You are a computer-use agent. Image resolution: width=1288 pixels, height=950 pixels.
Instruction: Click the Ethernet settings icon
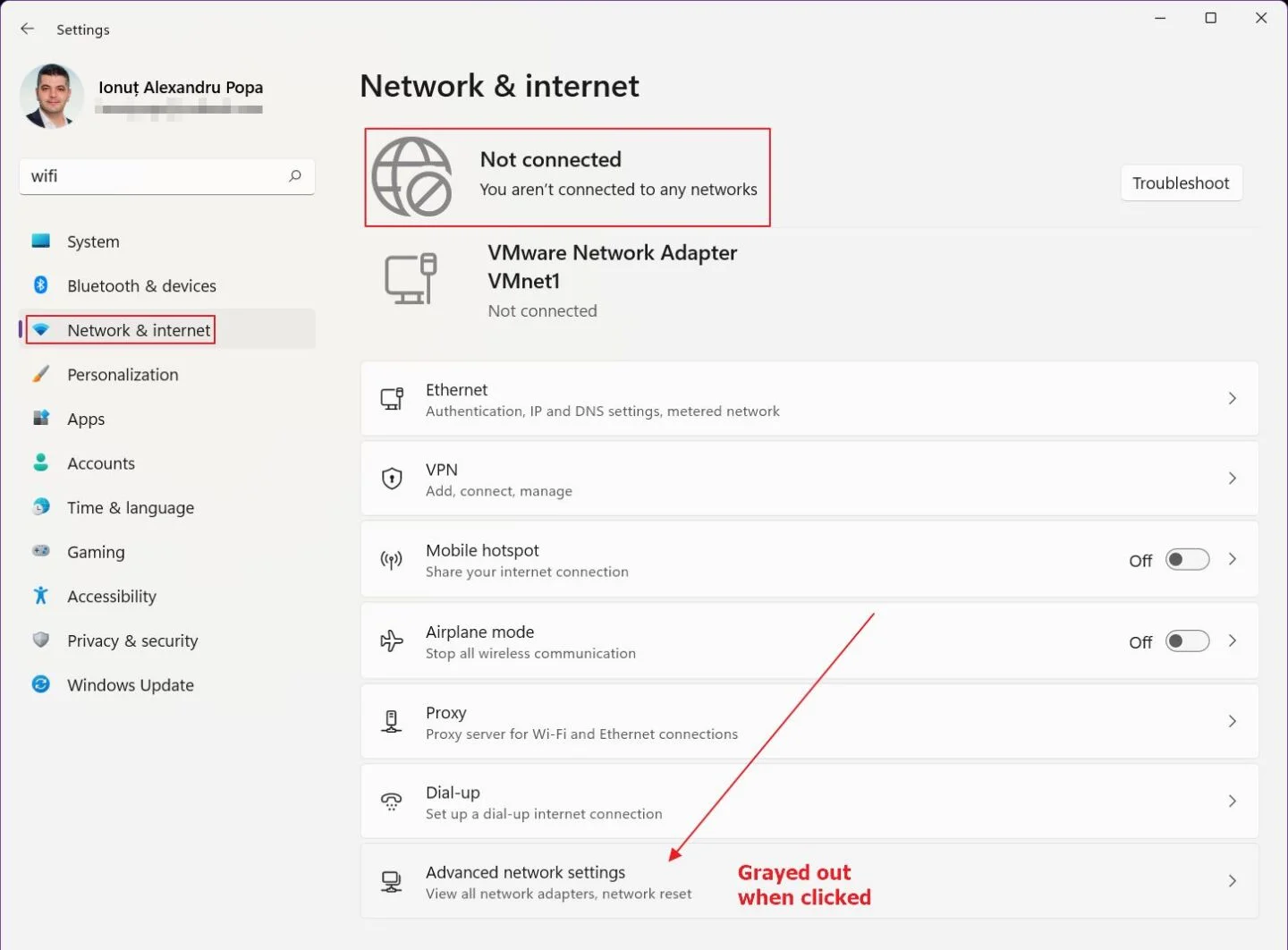click(x=392, y=399)
